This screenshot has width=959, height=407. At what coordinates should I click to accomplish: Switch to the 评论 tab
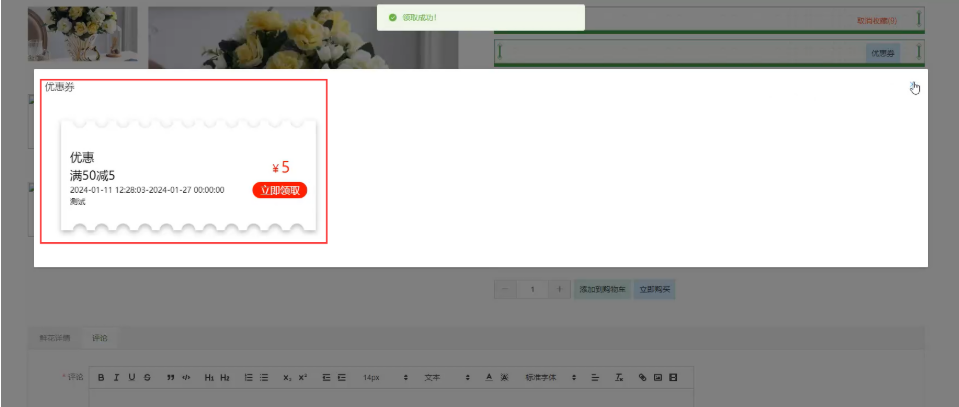[100, 338]
